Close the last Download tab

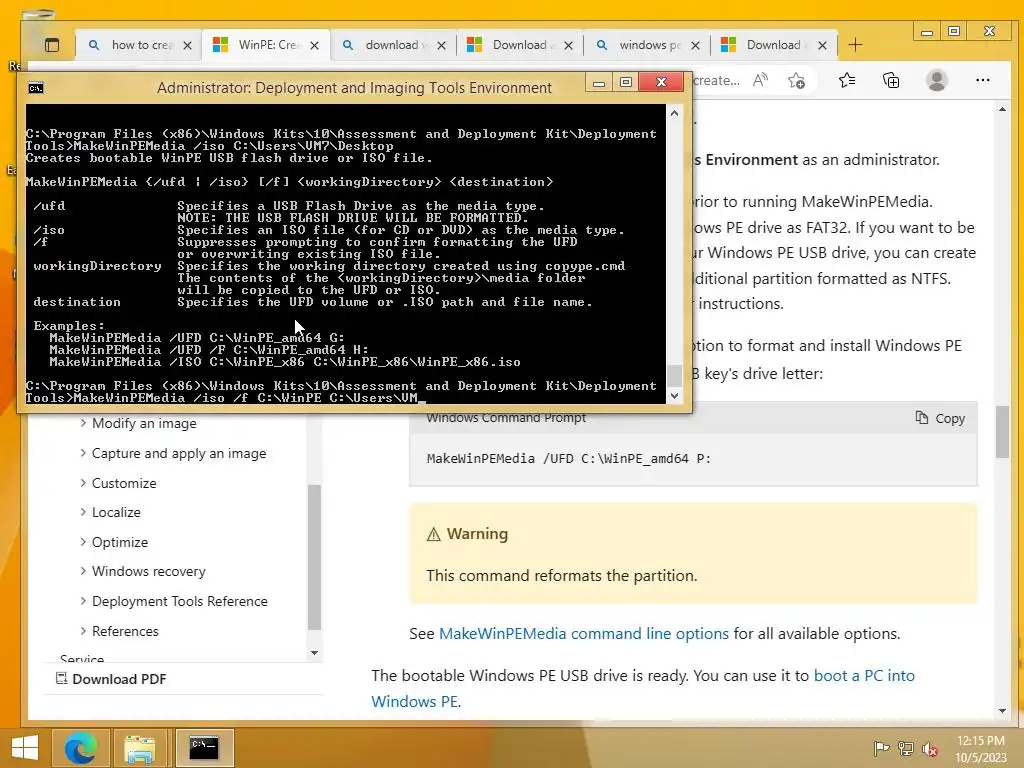[822, 46]
